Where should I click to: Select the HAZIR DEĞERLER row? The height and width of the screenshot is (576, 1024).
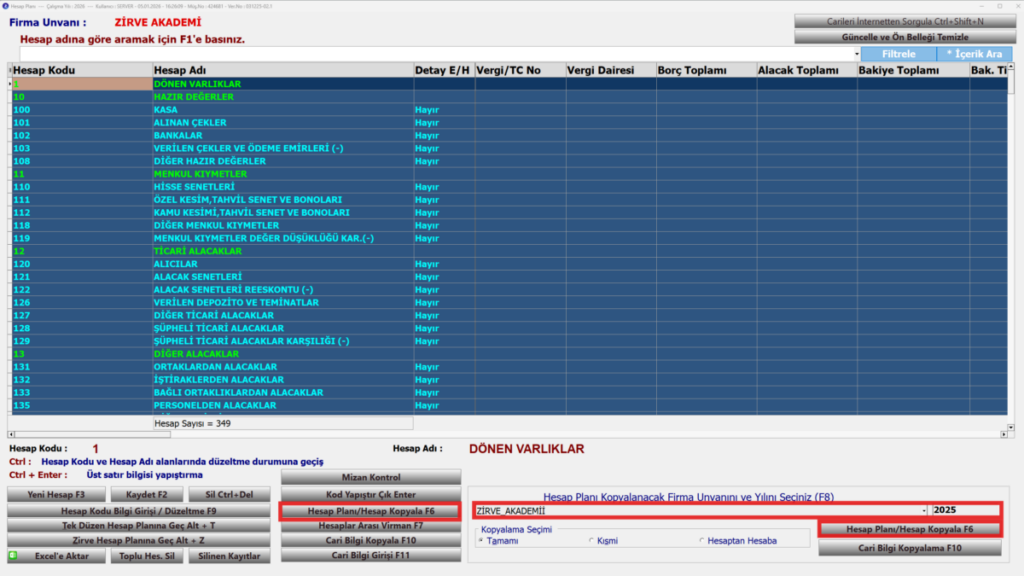[x=509, y=97]
